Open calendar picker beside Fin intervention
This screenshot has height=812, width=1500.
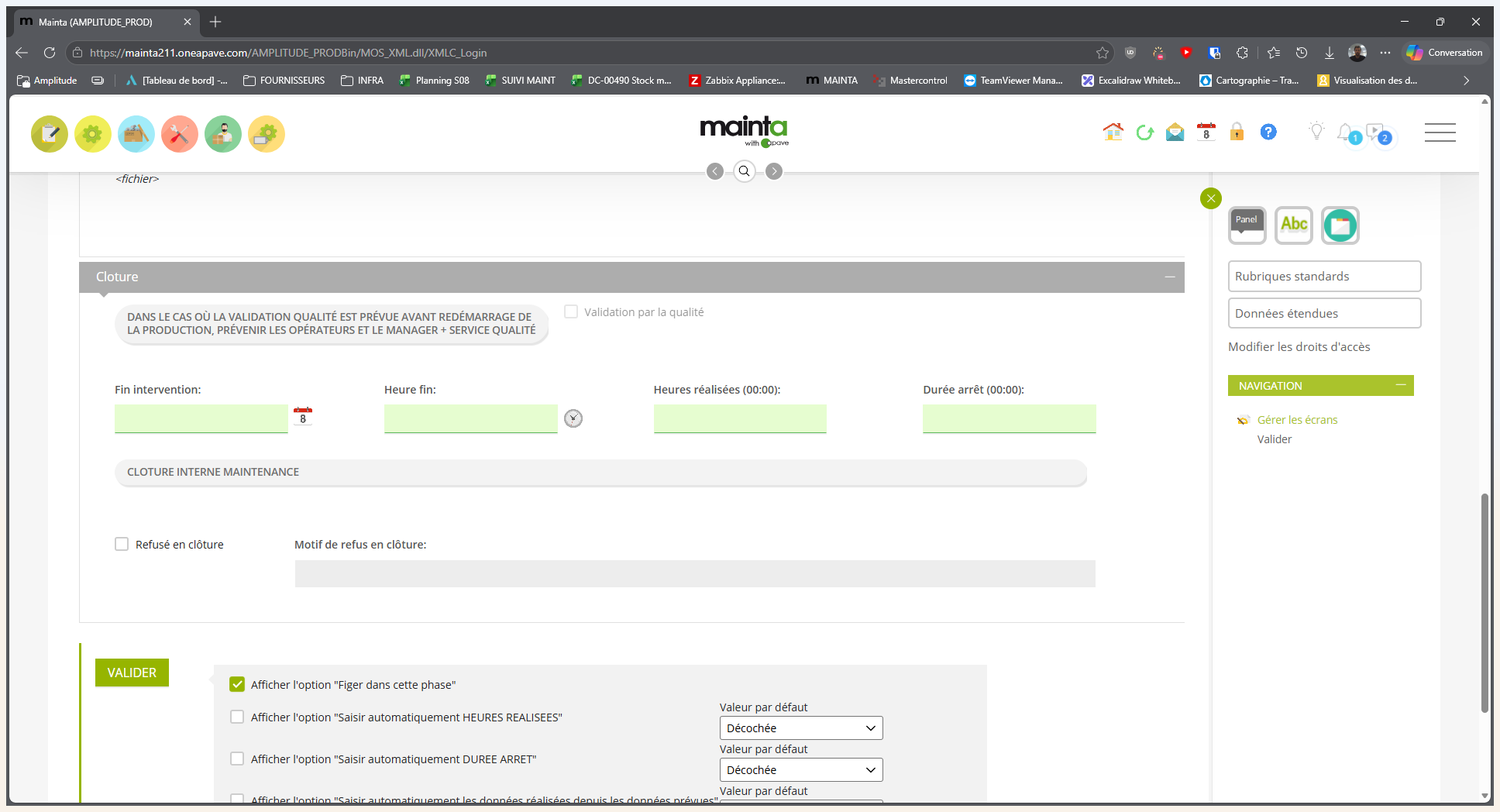coord(303,417)
